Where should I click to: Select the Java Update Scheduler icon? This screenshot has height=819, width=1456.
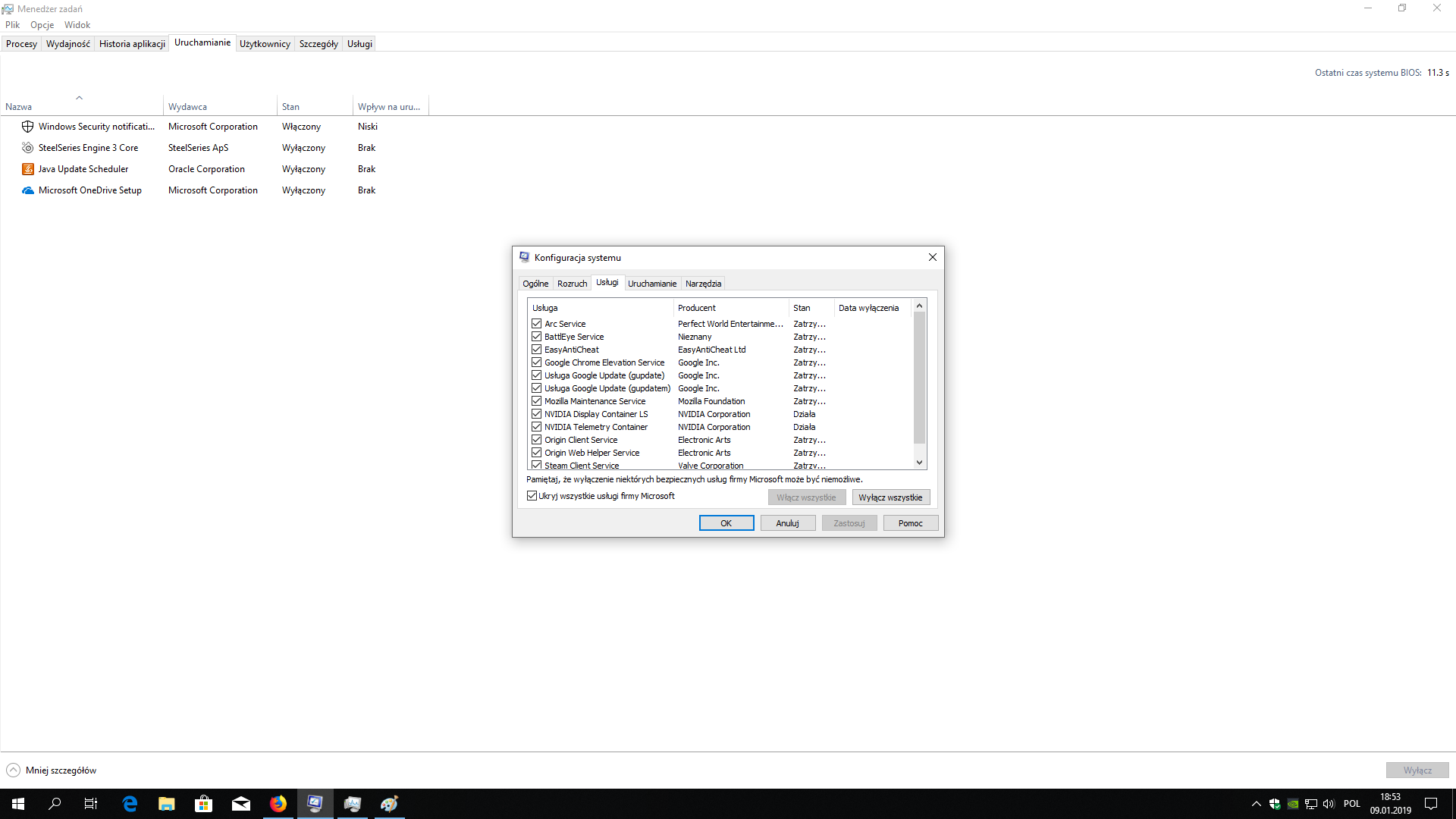28,169
